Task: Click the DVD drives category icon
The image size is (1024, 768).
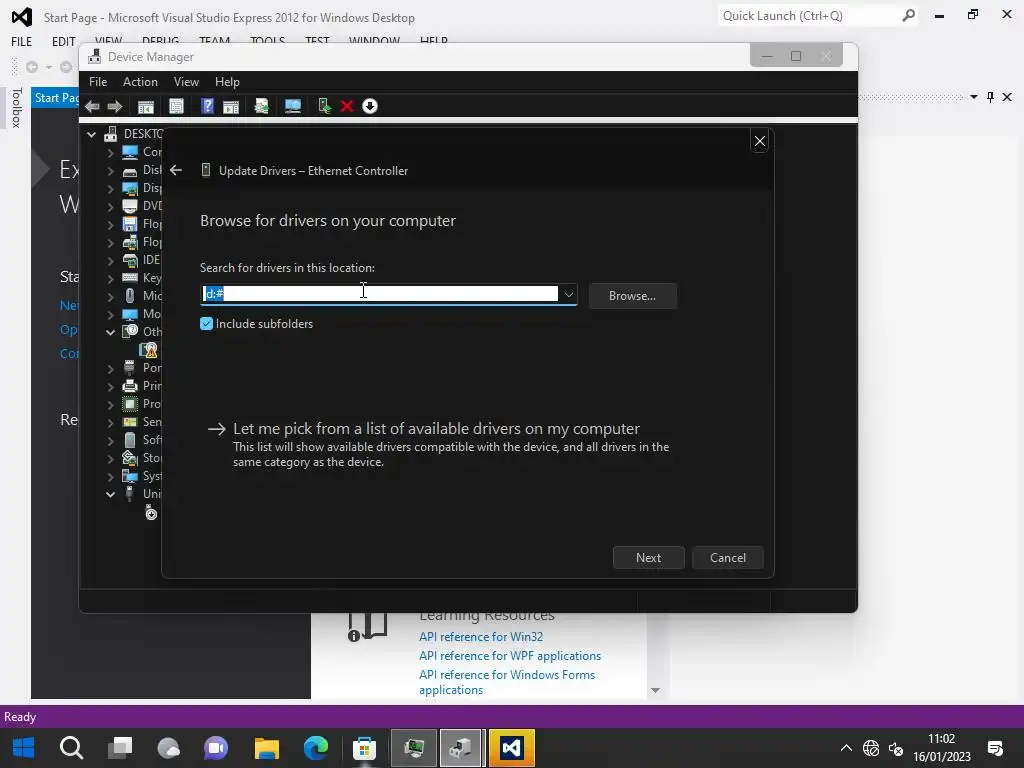Action: [130, 206]
